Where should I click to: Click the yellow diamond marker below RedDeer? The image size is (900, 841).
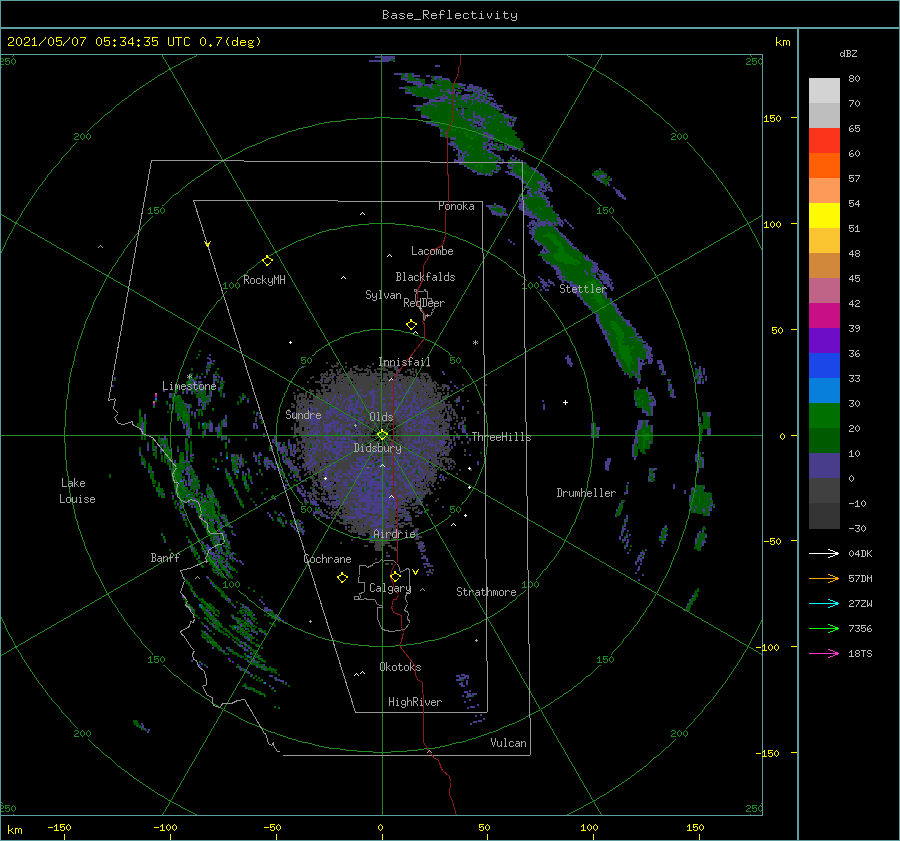[x=412, y=325]
